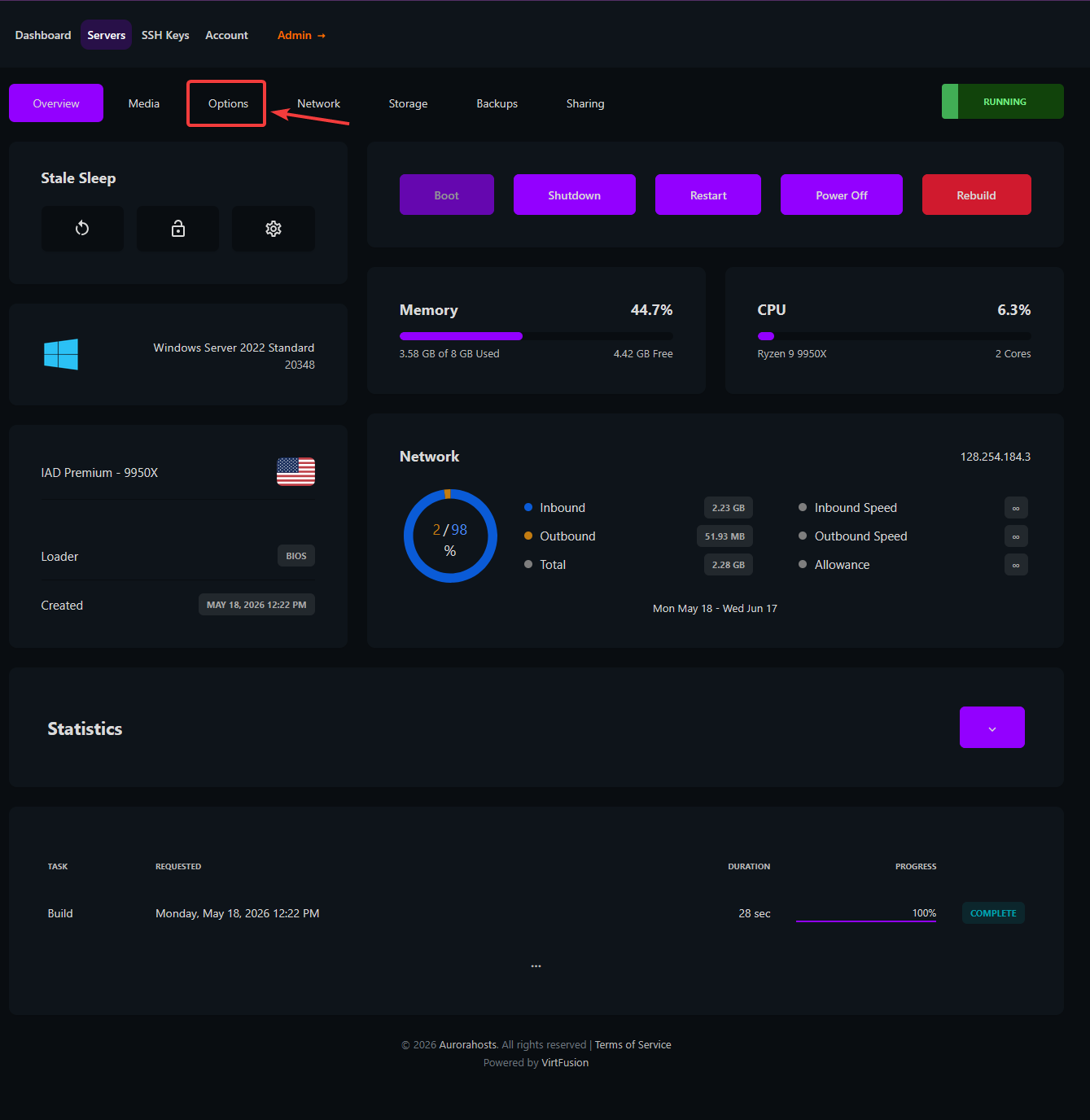Viewport: 1090px width, 1120px height.
Task: Click the Boot button
Action: [447, 195]
